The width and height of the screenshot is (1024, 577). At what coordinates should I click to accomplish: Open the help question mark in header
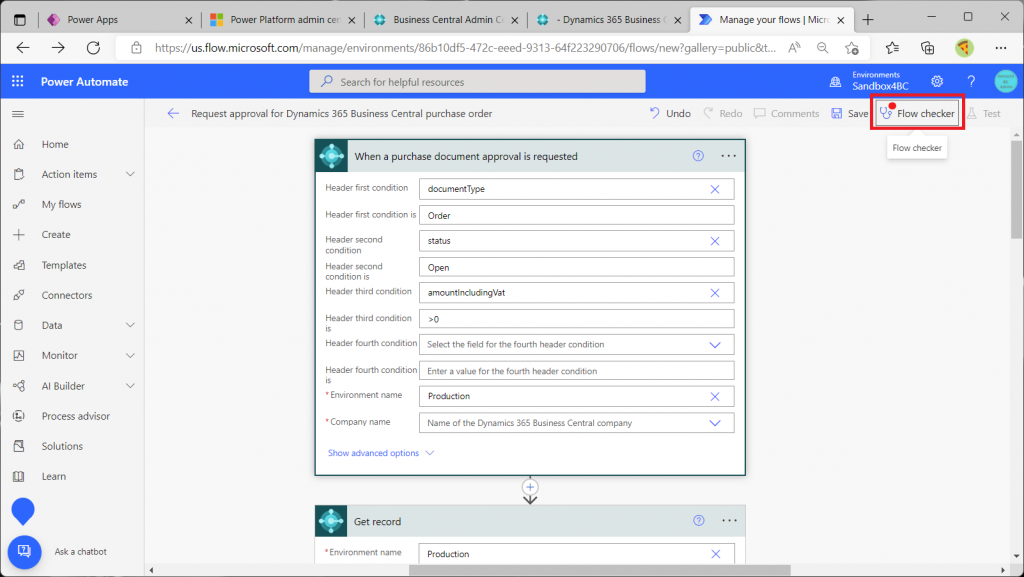point(971,82)
